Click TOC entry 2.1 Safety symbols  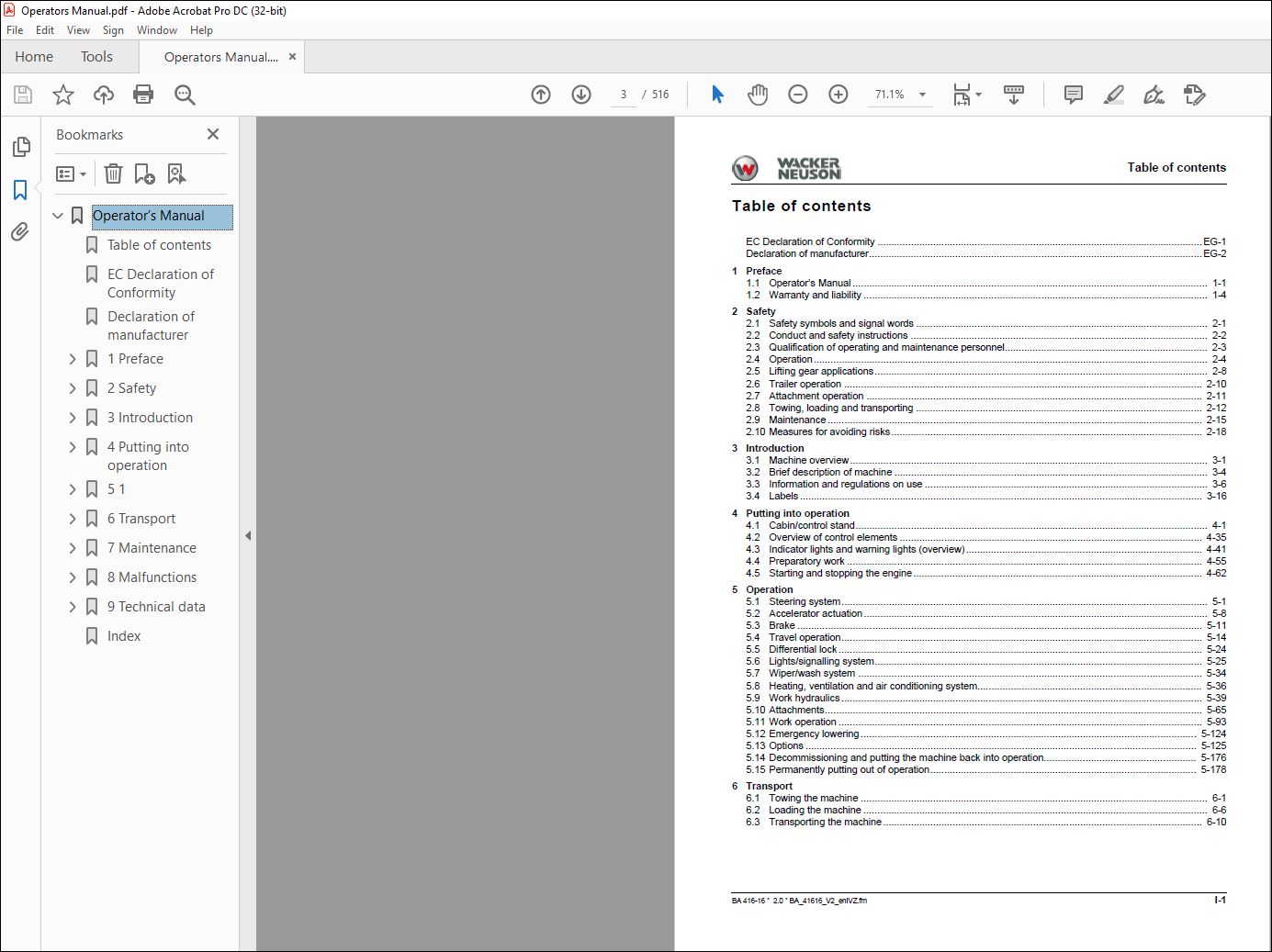985,323
